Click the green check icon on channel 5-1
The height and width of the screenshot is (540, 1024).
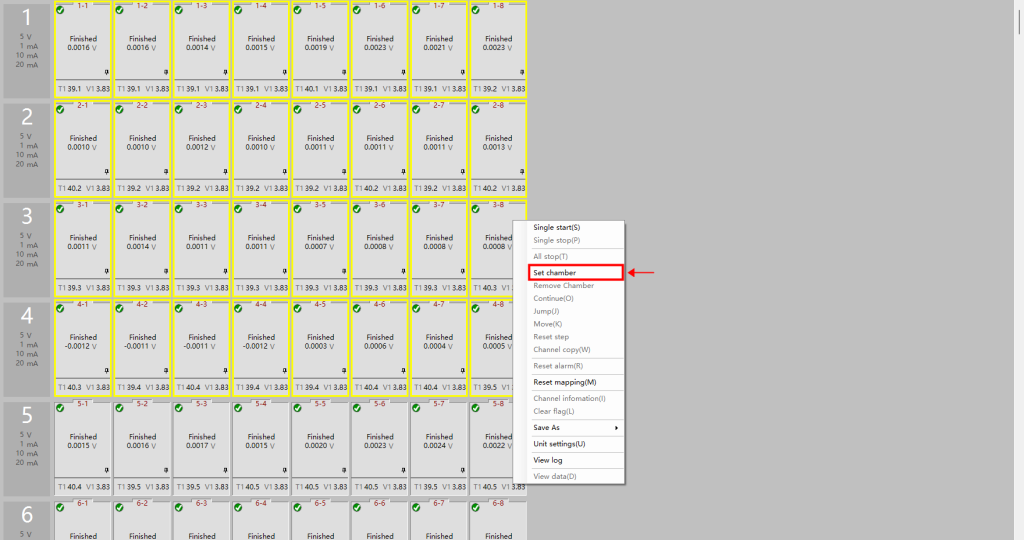61,407
